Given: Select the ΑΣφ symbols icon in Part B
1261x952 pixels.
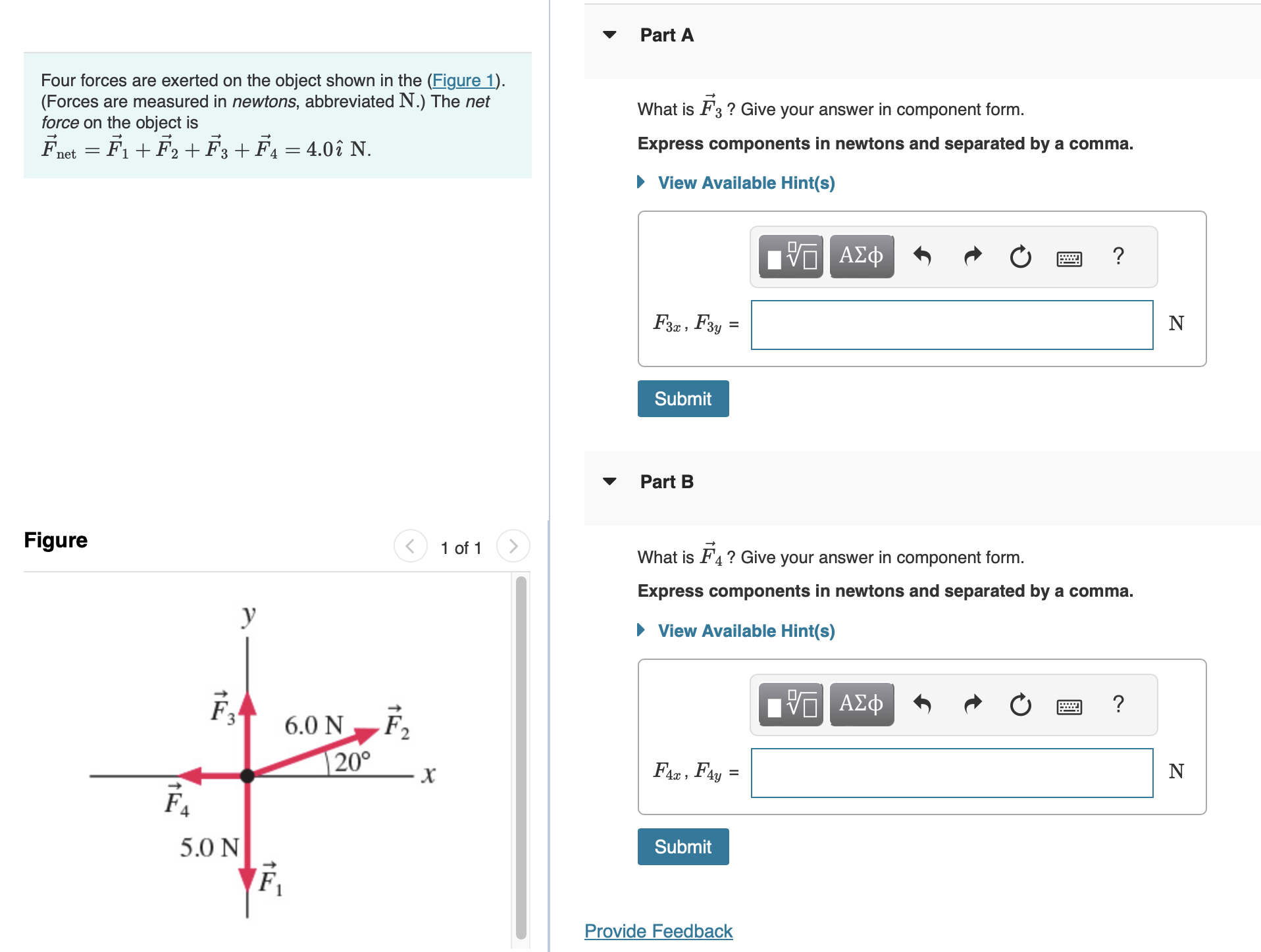Looking at the screenshot, I should pyautogui.click(x=861, y=704).
